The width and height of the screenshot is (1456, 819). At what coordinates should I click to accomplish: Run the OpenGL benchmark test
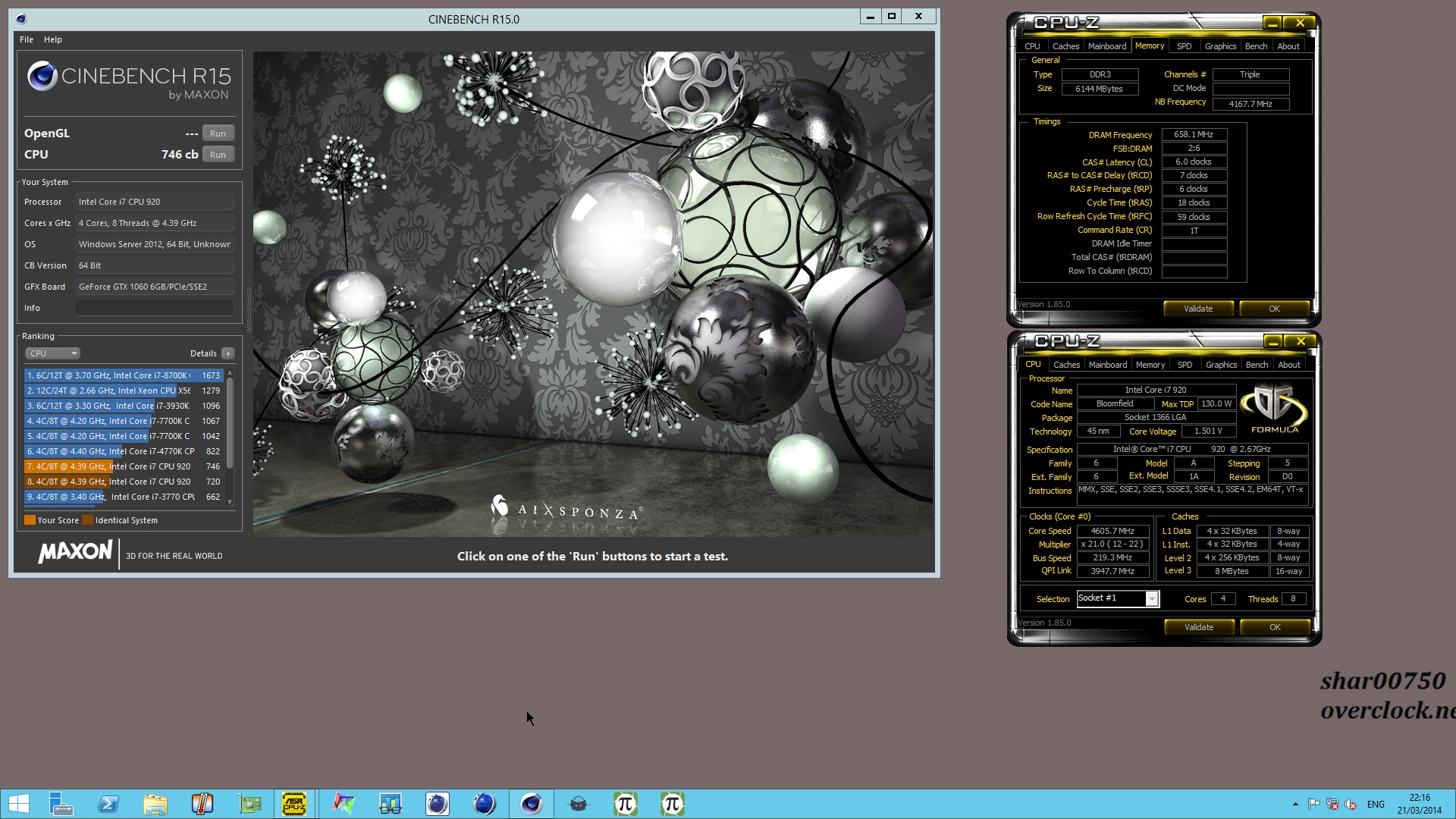point(218,133)
